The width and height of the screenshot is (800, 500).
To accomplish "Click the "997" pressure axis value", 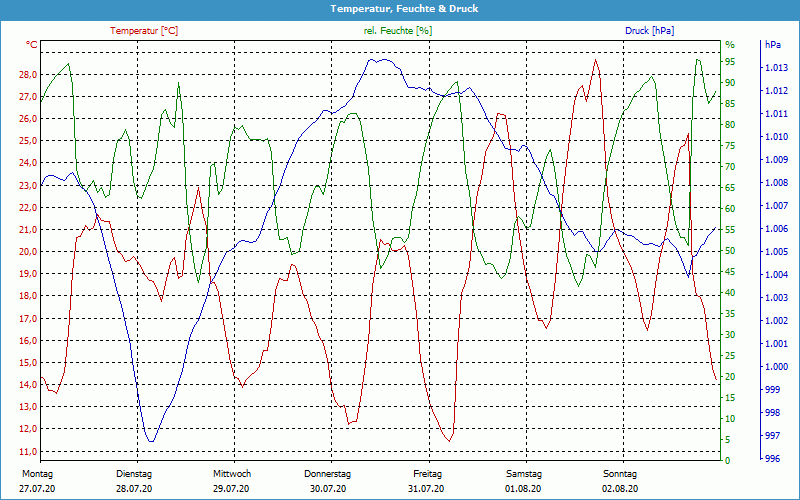I will tap(772, 435).
